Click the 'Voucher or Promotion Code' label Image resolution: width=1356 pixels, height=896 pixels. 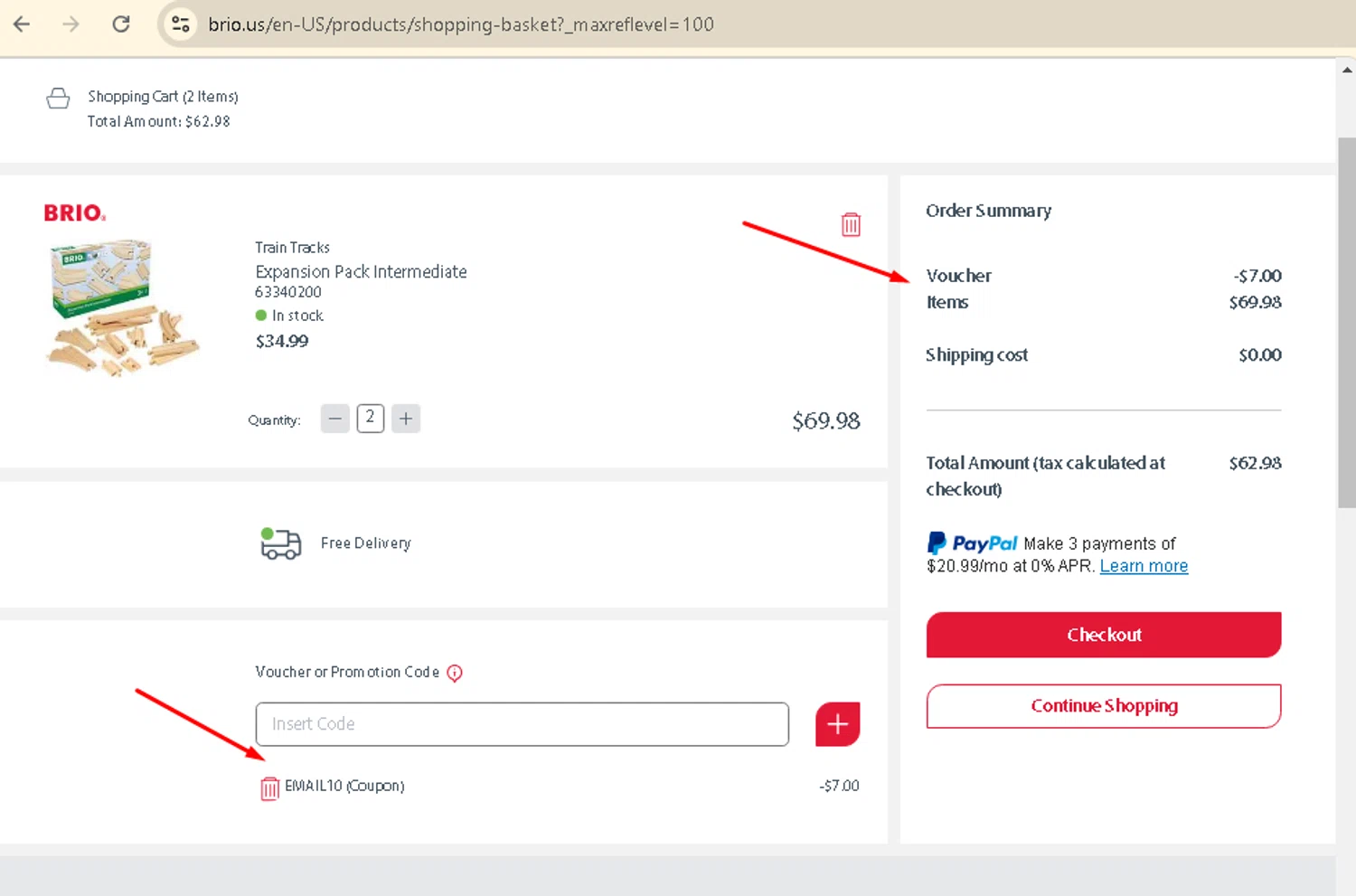click(x=347, y=672)
